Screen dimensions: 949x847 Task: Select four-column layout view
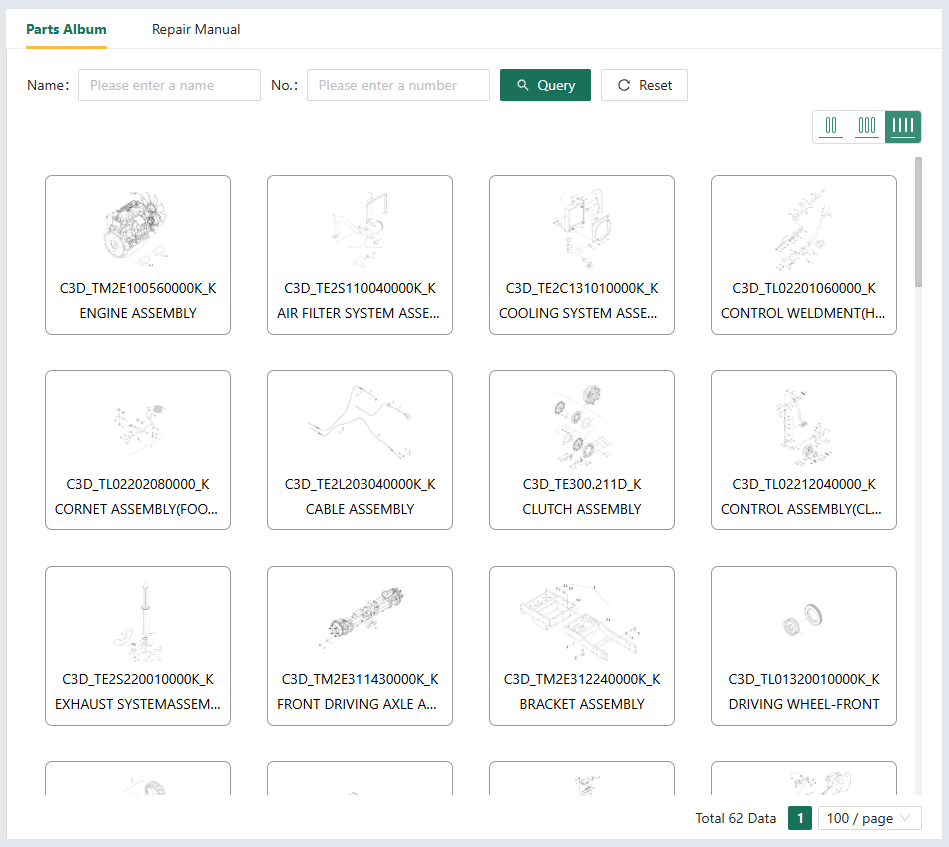point(903,126)
